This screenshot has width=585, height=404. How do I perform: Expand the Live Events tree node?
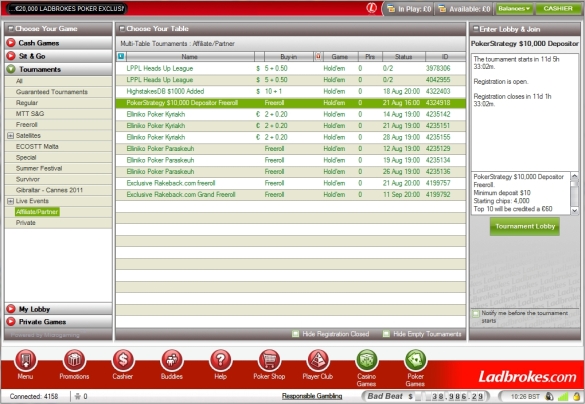pyautogui.click(x=10, y=201)
